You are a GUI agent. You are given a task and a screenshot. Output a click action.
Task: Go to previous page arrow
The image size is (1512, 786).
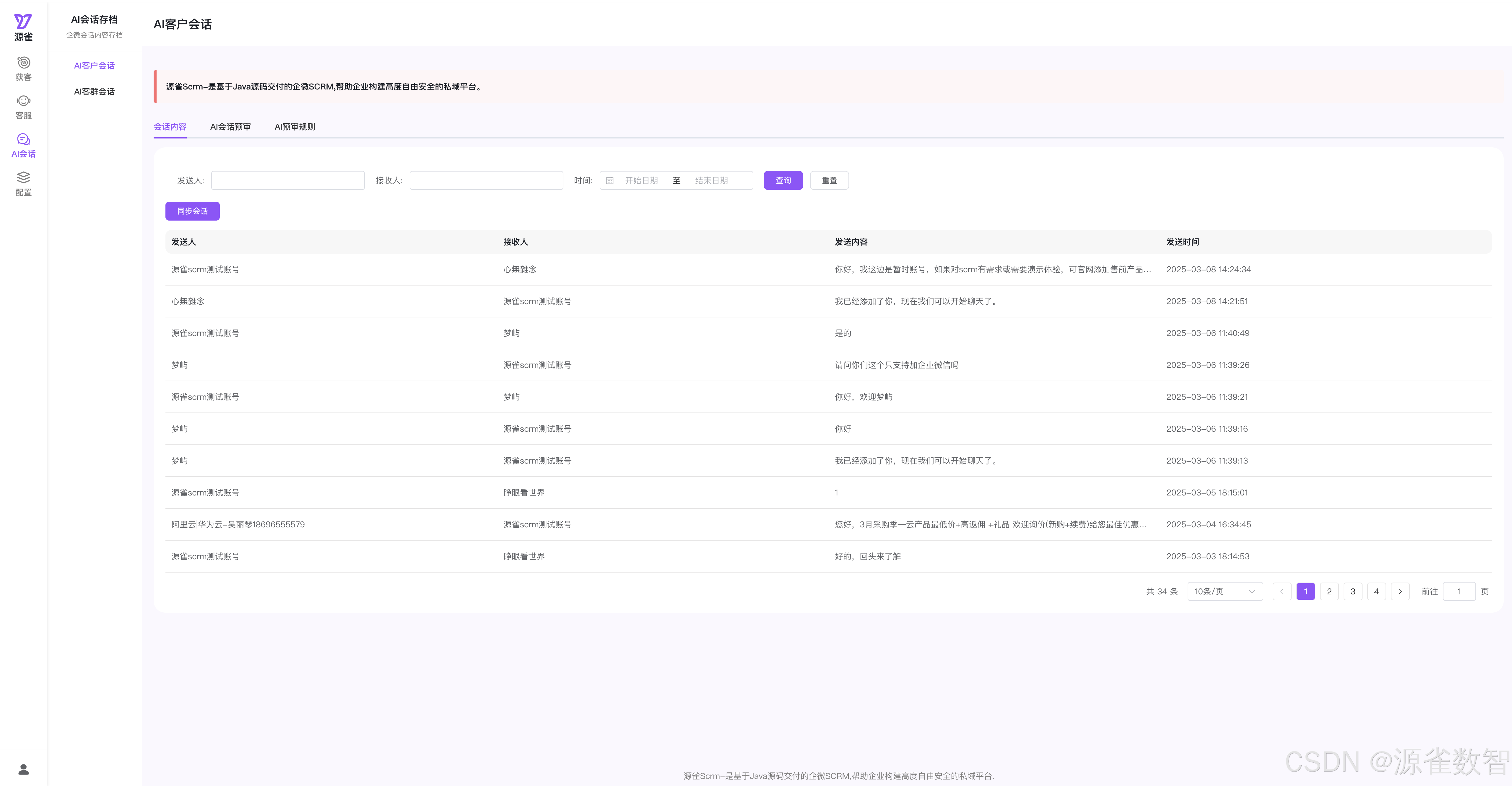(x=1282, y=591)
